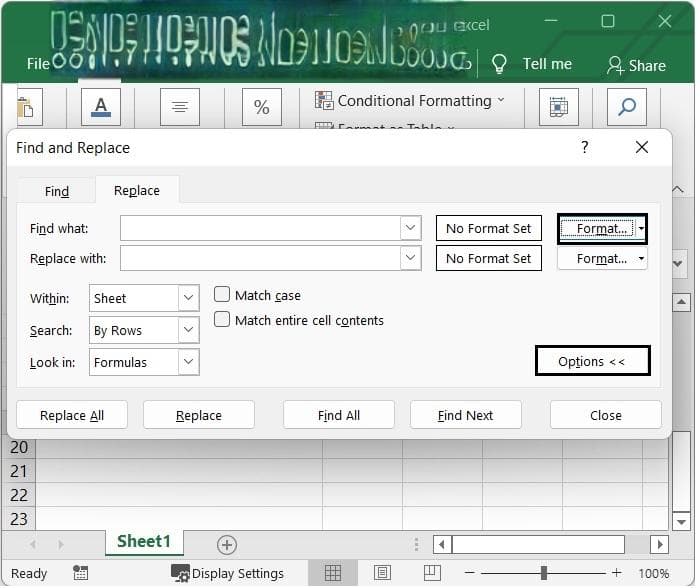The width and height of the screenshot is (700, 588).
Task: Click the zoom out minus icon
Action: (x=470, y=573)
